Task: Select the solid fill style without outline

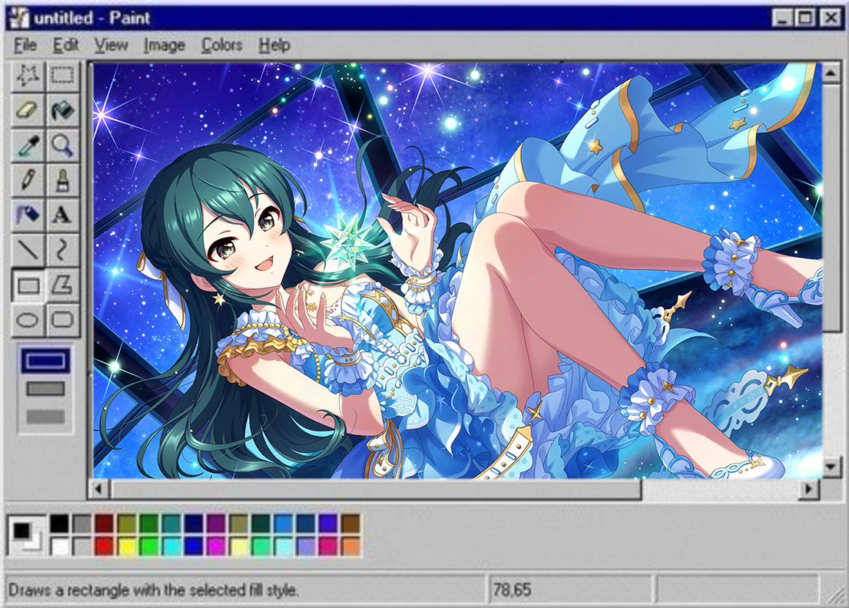Action: (x=45, y=416)
